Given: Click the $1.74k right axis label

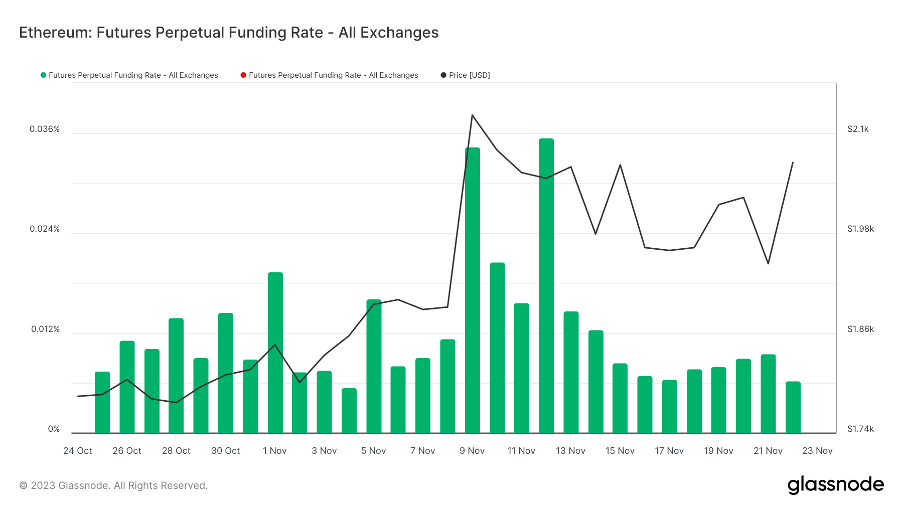Looking at the screenshot, I should (x=861, y=430).
